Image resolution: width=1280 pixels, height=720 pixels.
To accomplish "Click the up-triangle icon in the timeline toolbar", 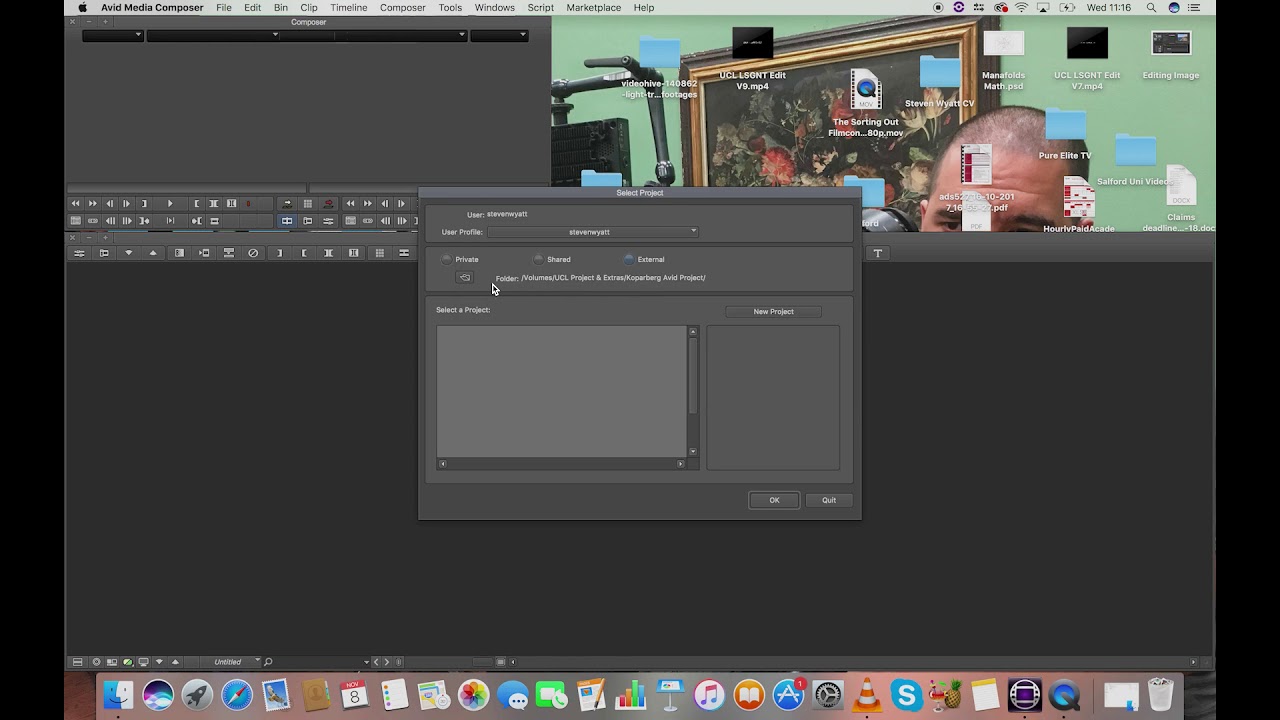I will point(153,253).
